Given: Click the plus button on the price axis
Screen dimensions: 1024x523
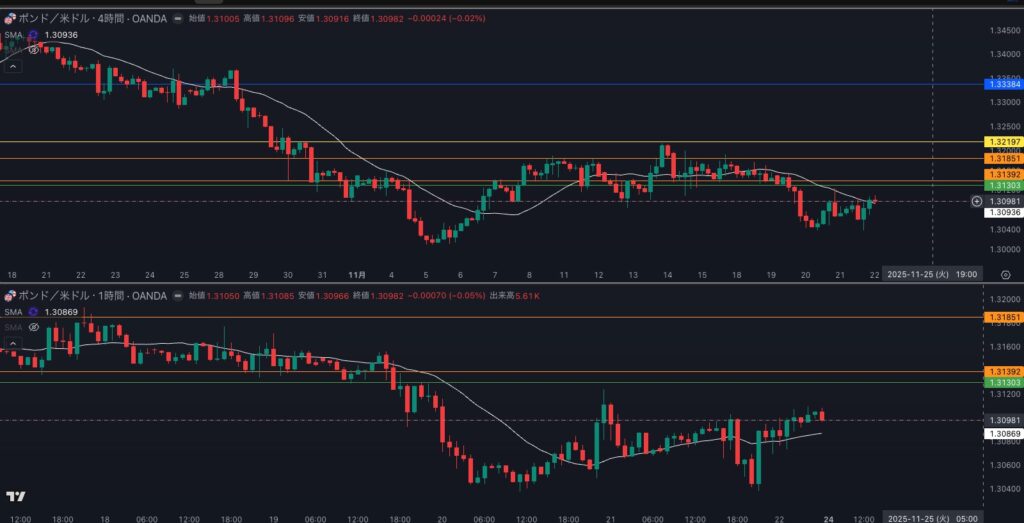Looking at the screenshot, I should pos(977,201).
